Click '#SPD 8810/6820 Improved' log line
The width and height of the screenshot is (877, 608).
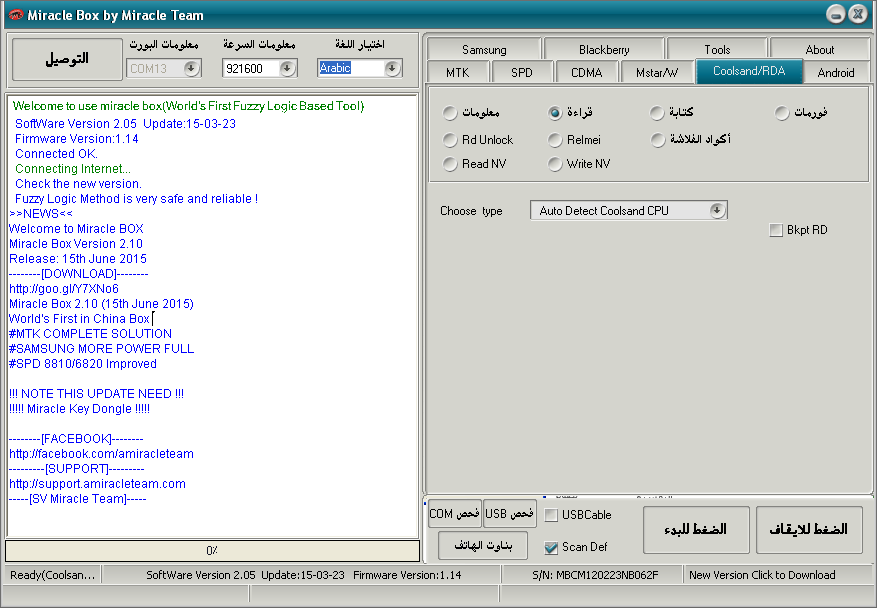click(x=83, y=364)
